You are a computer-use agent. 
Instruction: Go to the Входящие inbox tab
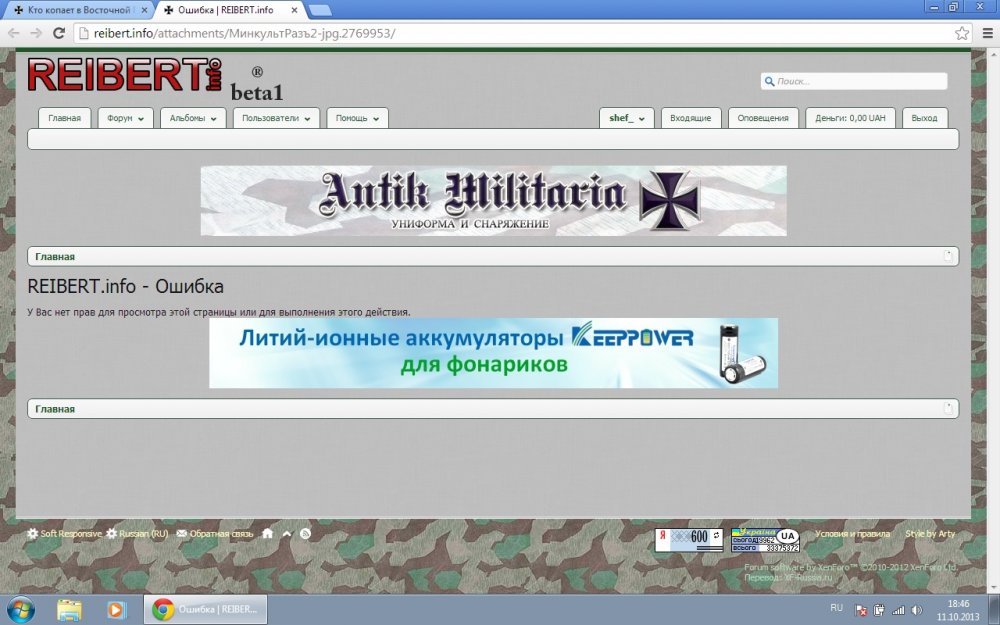point(690,118)
